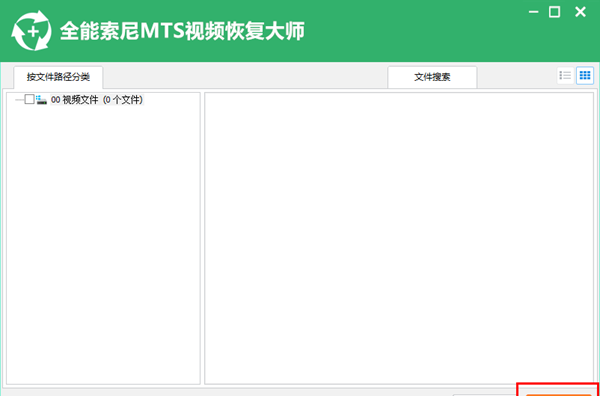Viewport: 600px width, 396px height.
Task: Select the 00 视频文件 (0 个文件) tree row
Action: tap(97, 100)
